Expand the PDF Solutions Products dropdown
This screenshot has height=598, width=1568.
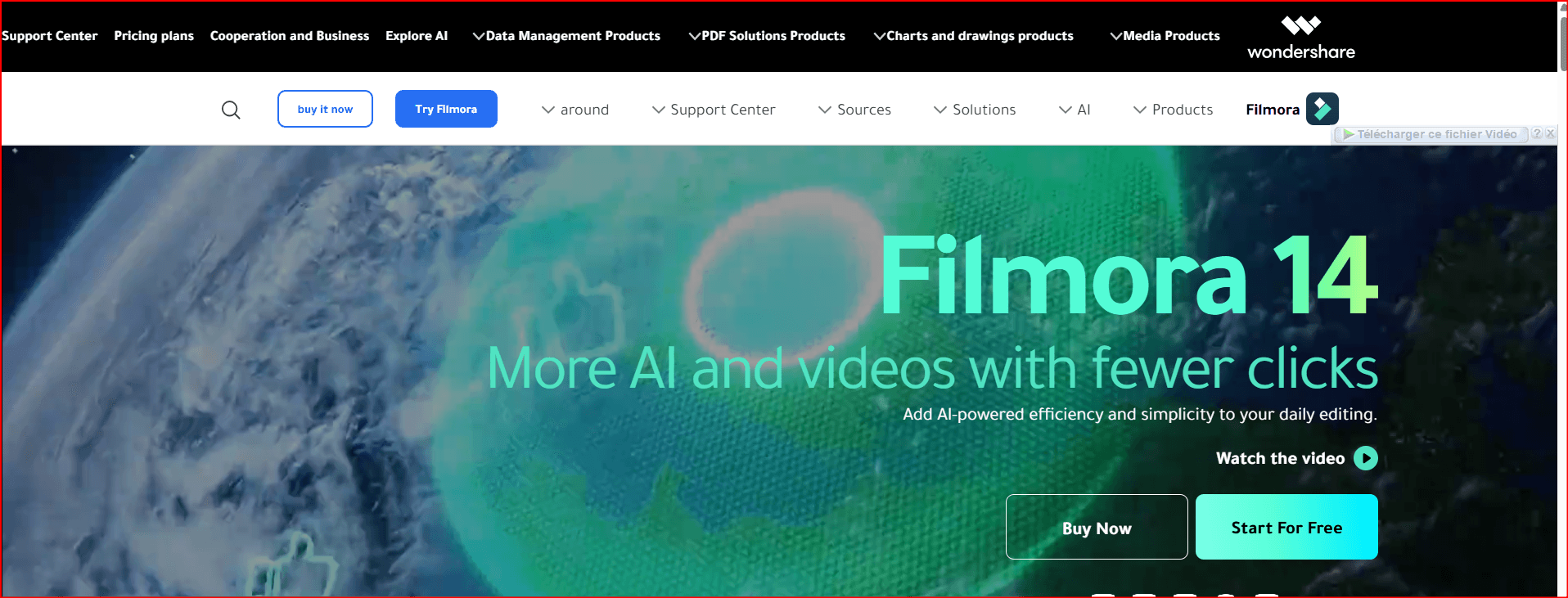pos(767,36)
